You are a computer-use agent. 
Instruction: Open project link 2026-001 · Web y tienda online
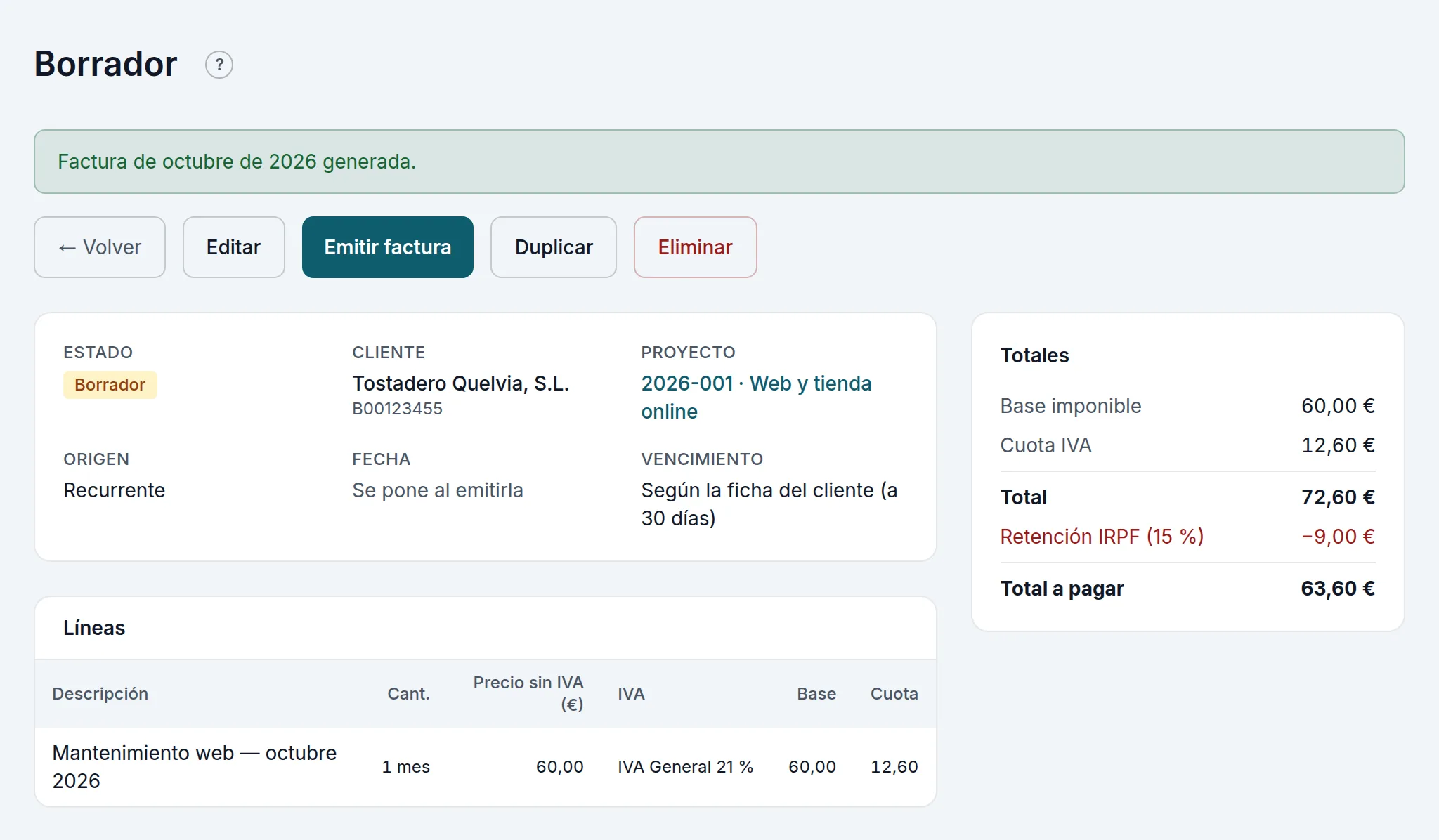point(756,398)
